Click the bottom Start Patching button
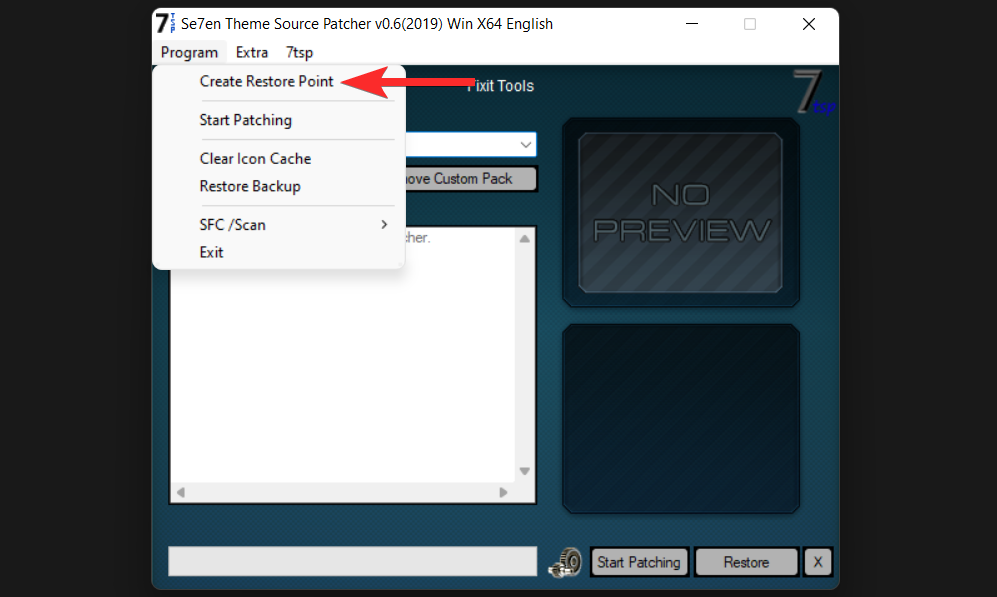Screen dimensions: 997x597 click(x=639, y=562)
